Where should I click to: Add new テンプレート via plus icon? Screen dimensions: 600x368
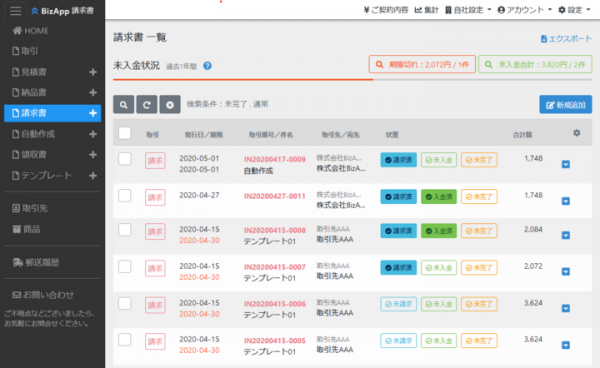tap(93, 176)
